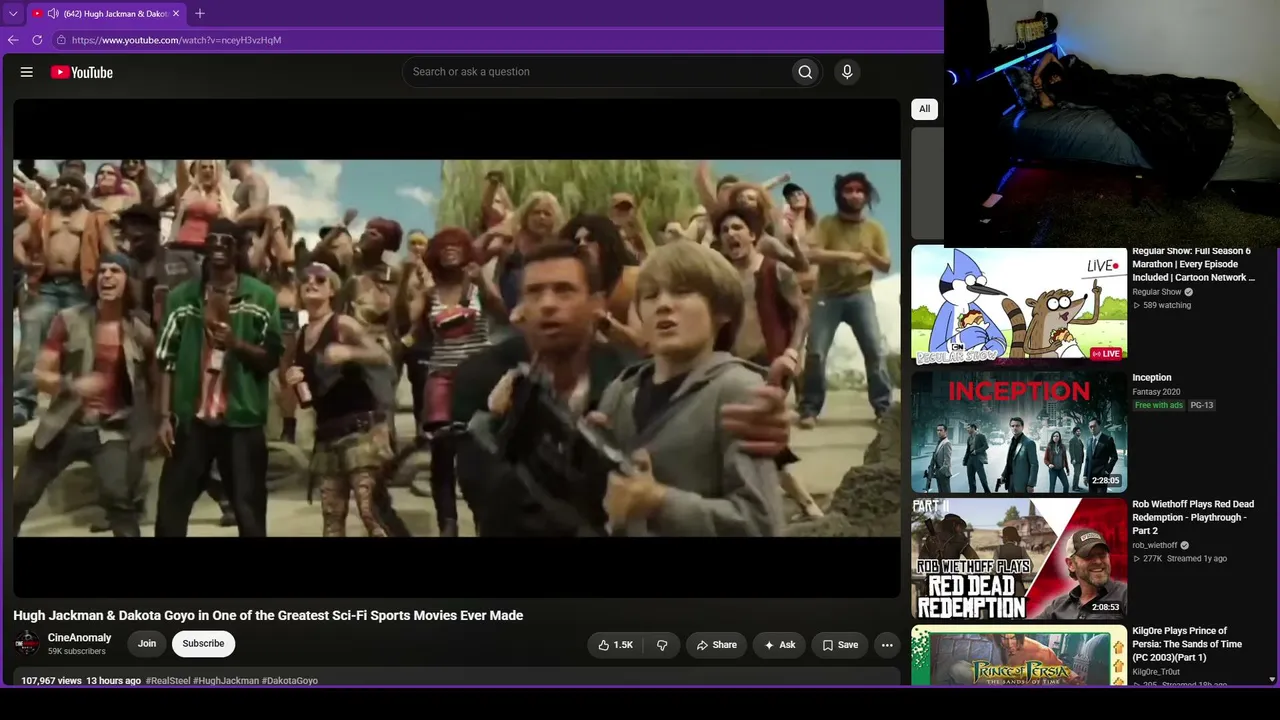1280x720 pixels.
Task: Open the three-dot more actions menu
Action: coord(887,645)
